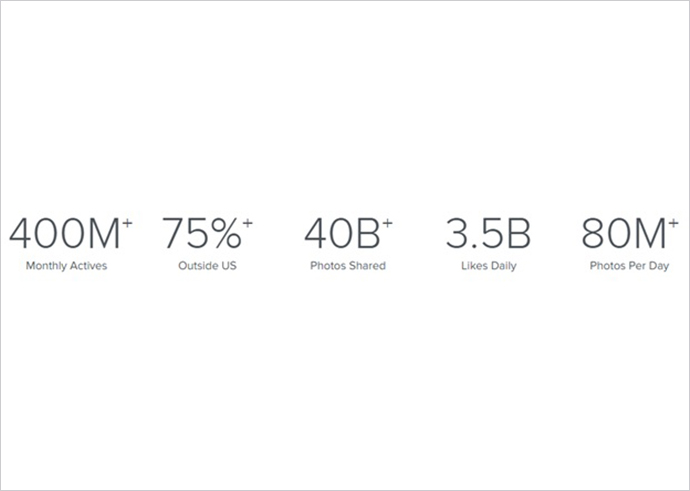Viewport: 690px width, 491px height.
Task: Select the Photos Shared label
Action: tap(347, 266)
